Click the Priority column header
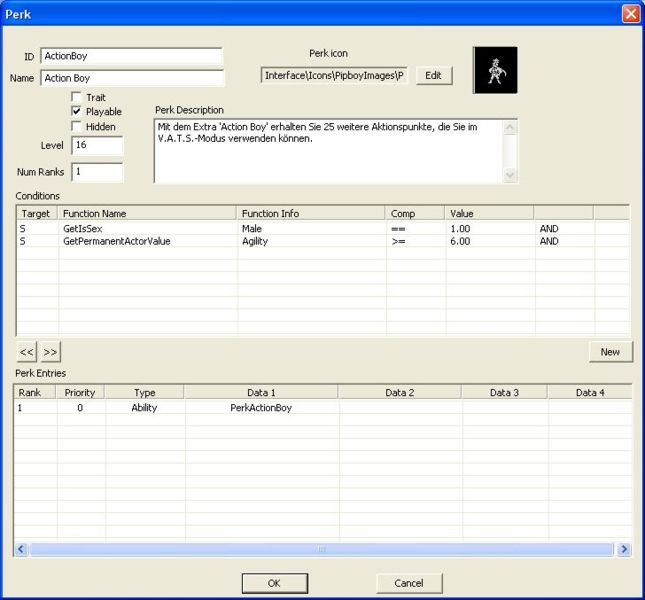This screenshot has height=600, width=645. [80, 393]
